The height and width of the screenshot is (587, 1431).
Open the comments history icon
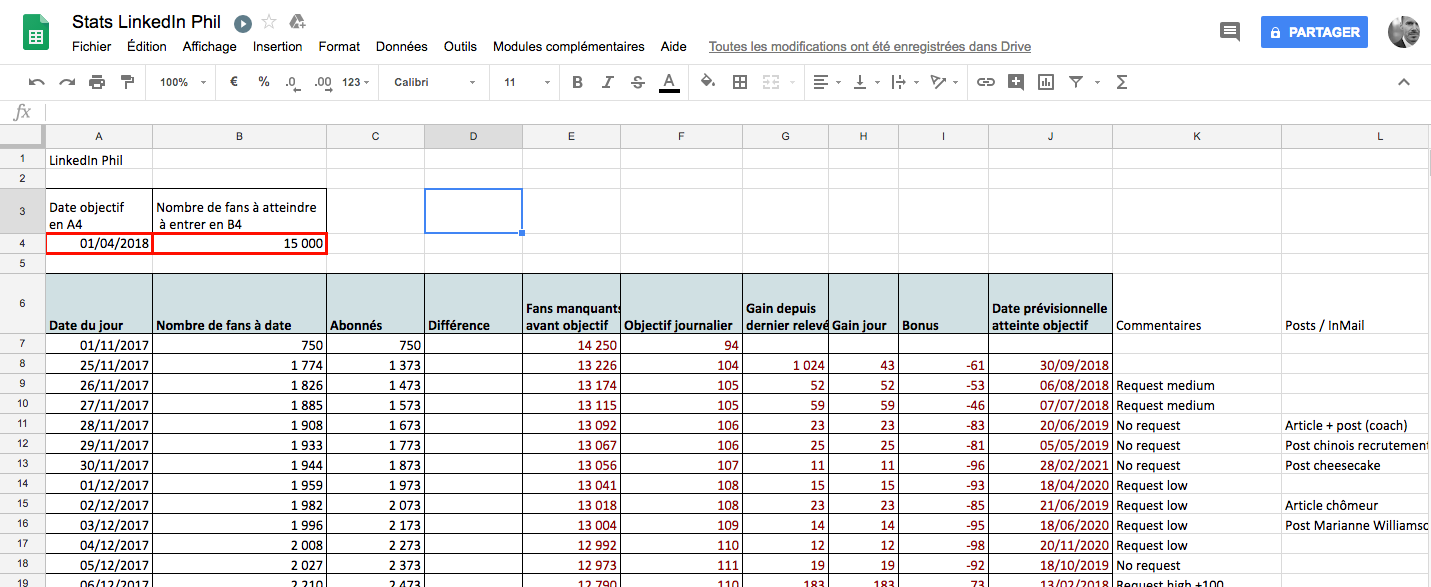[x=1230, y=32]
